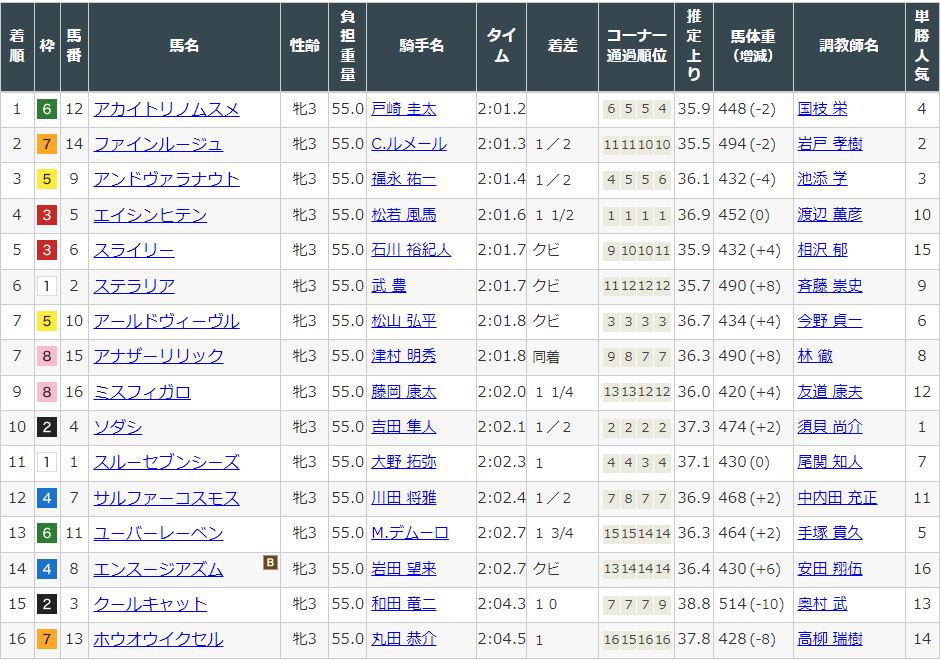Screen dimensions: 940x661
Task: Open horse link スルーセブンシーズ
Action: 166,462
